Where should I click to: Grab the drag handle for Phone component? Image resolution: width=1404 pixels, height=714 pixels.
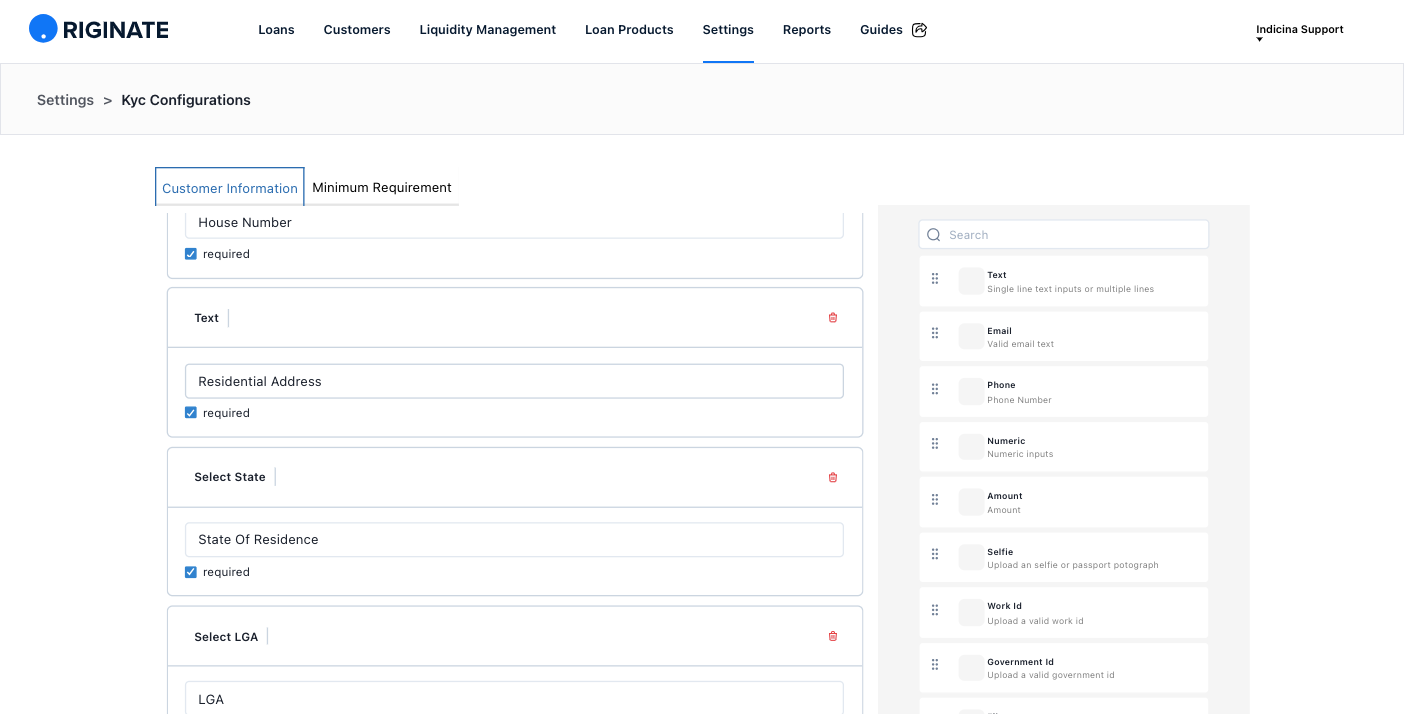click(935, 389)
